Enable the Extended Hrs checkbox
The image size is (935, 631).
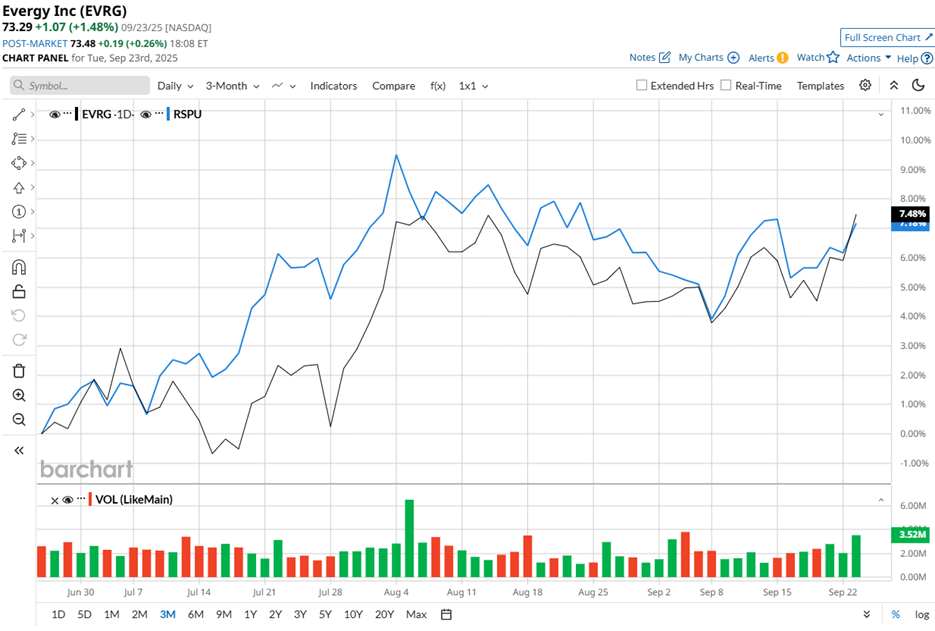point(642,85)
